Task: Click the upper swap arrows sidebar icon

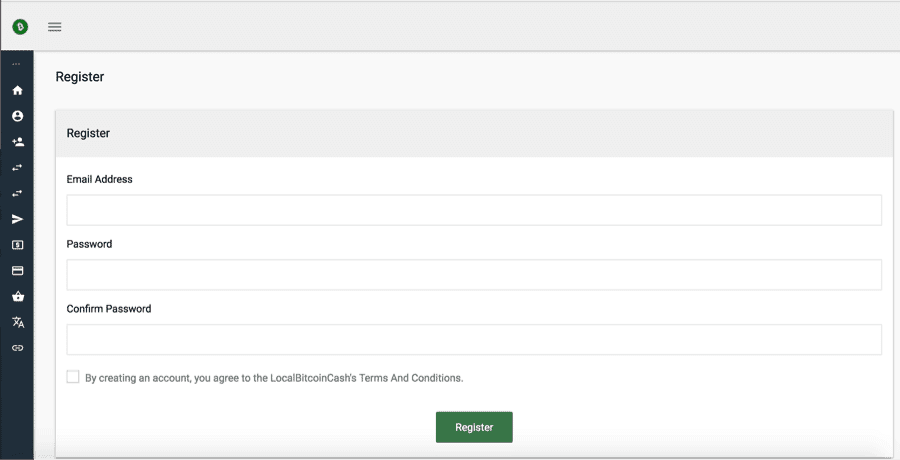Action: (17, 167)
